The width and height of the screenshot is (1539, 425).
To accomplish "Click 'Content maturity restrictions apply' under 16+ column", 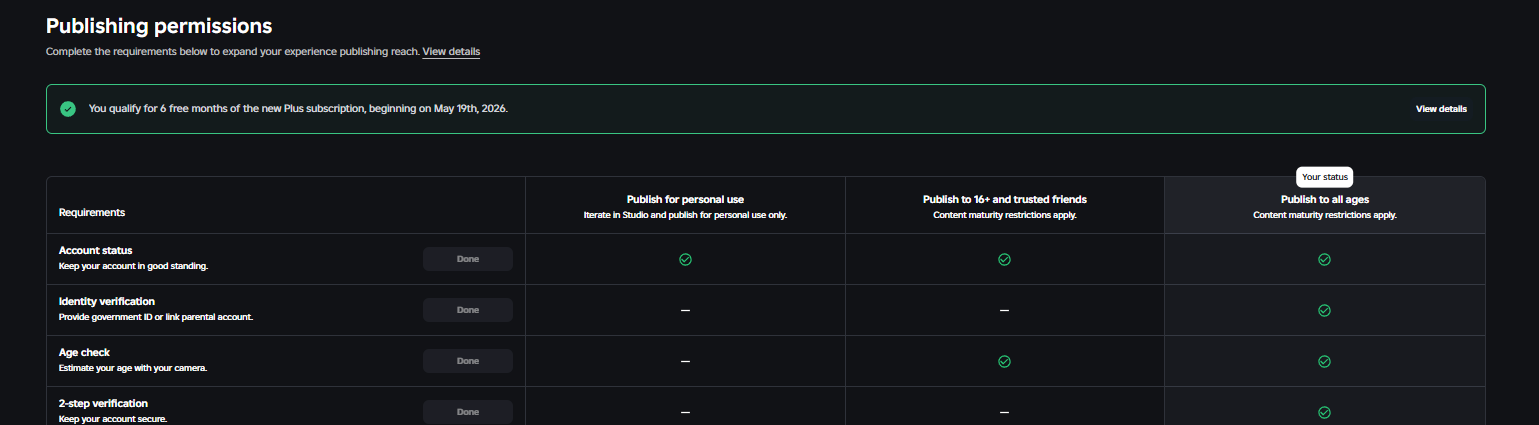I will [x=1004, y=215].
